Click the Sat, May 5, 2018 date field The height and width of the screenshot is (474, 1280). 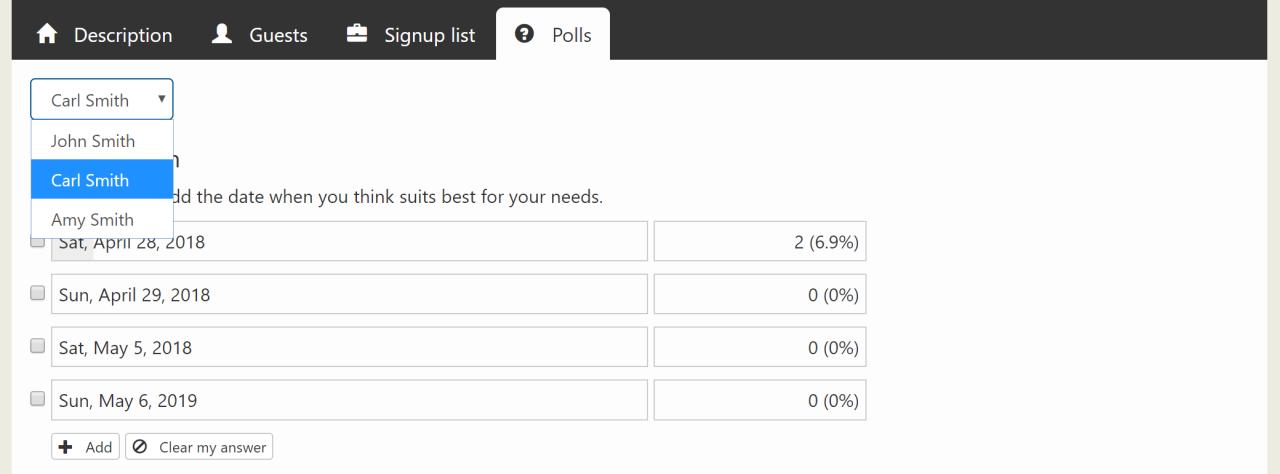coord(349,347)
